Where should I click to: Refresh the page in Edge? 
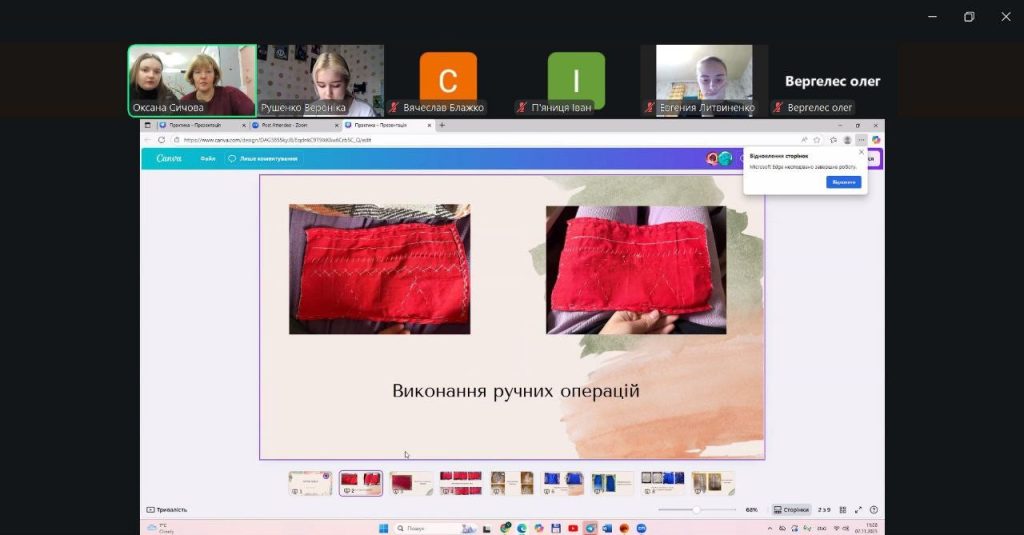point(163,140)
